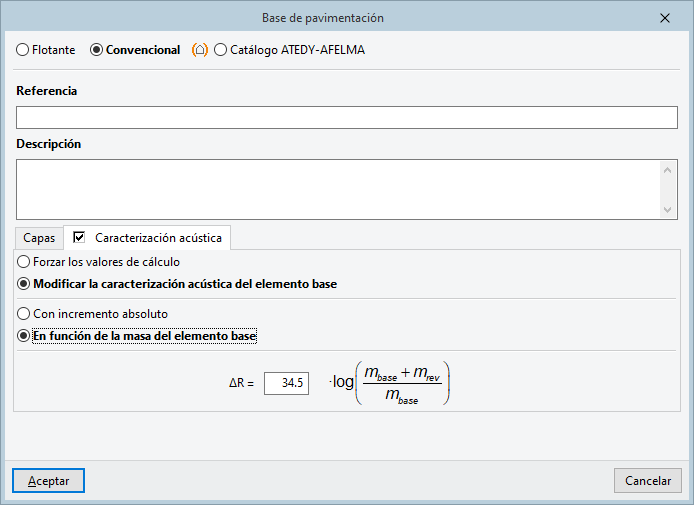Select En función de la masa option
The height and width of the screenshot is (505, 694).
pyautogui.click(x=23, y=336)
